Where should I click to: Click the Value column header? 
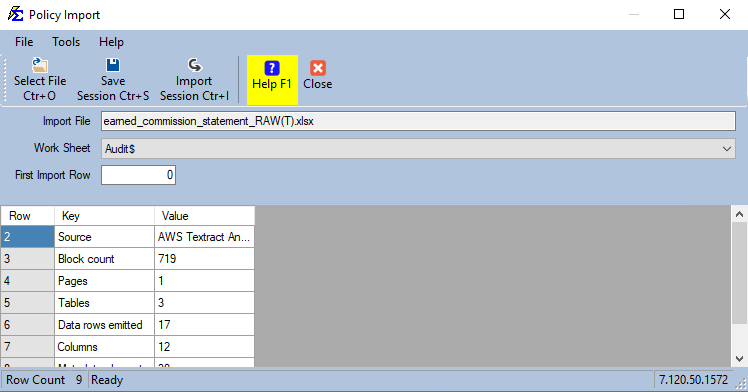[205, 216]
